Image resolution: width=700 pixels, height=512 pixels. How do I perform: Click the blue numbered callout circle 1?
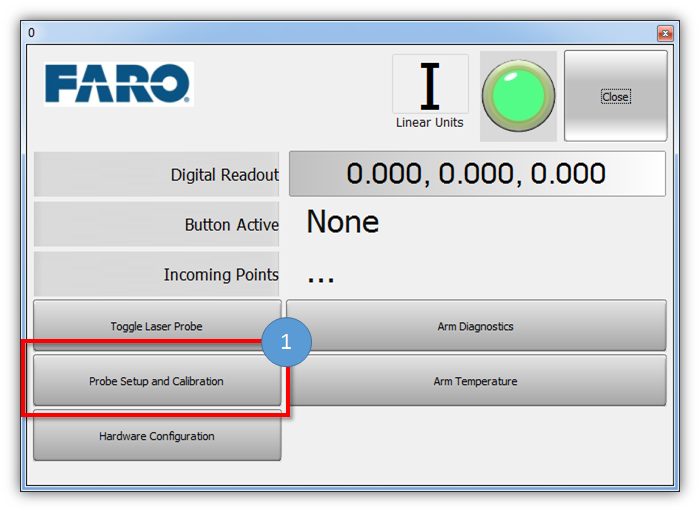[x=286, y=342]
